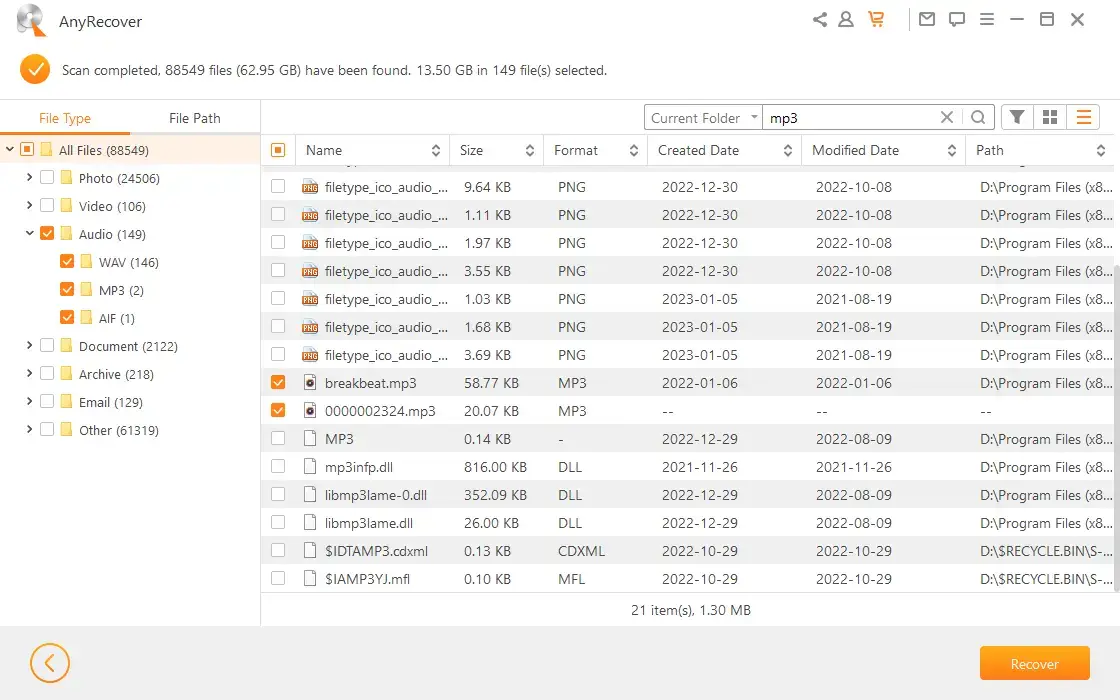Screen dimensions: 1120x700
Task: Select the Video (106) category
Action: click(112, 206)
